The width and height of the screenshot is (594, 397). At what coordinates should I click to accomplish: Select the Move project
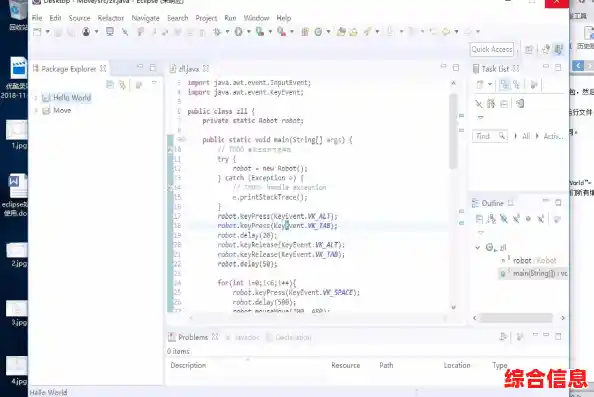point(57,111)
